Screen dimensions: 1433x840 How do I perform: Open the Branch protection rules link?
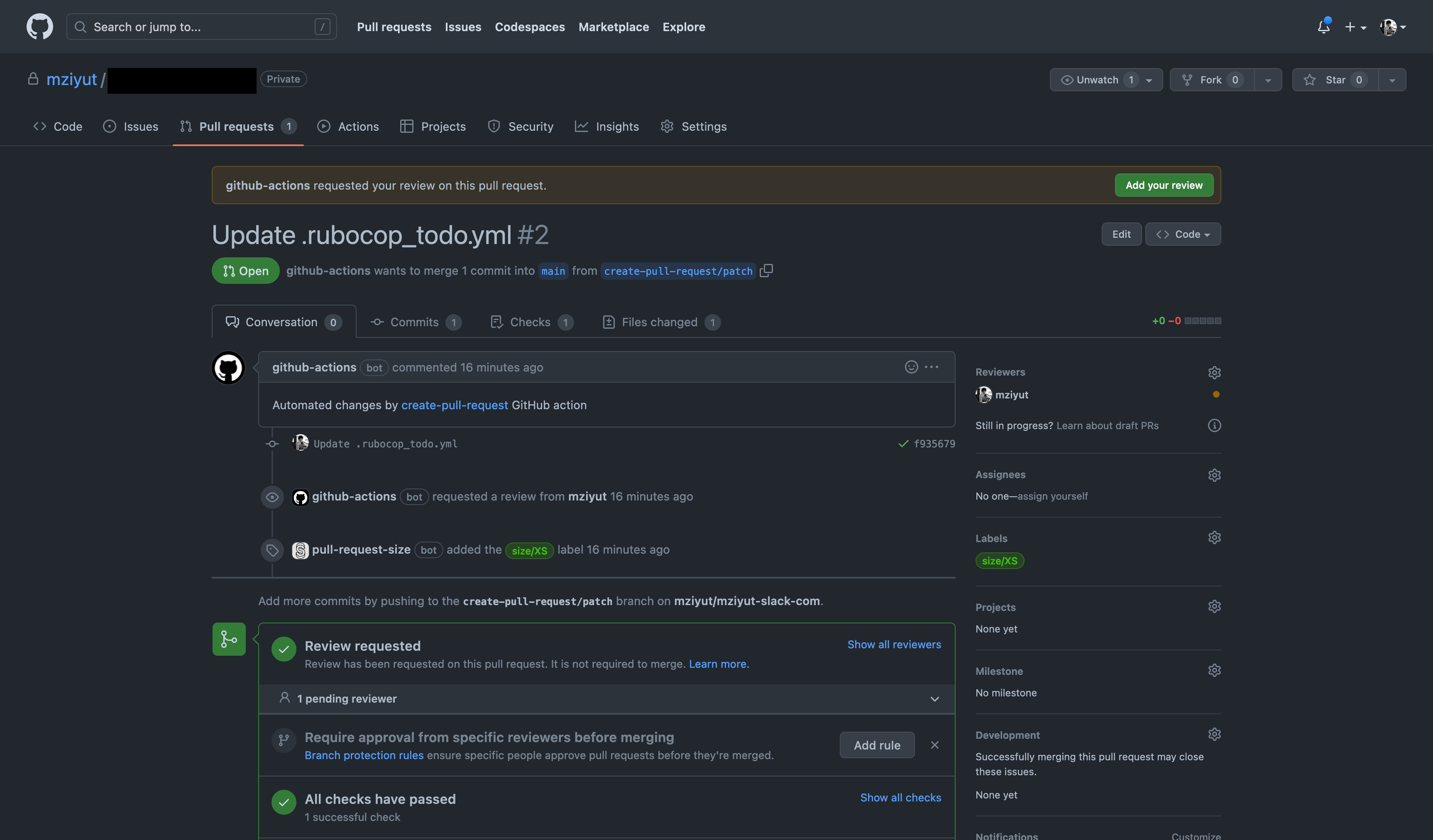(364, 755)
